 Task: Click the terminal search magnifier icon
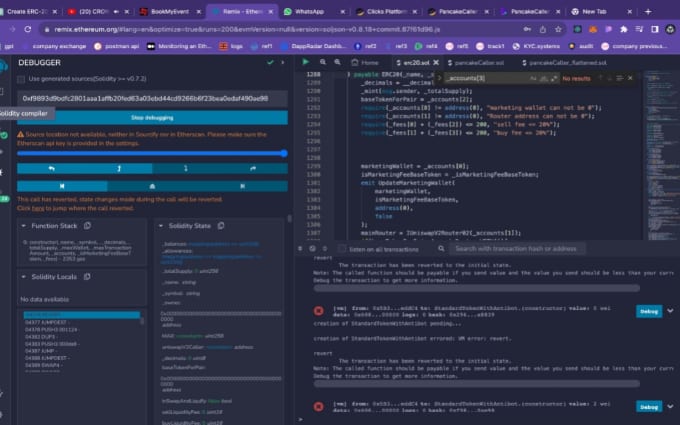tap(441, 248)
